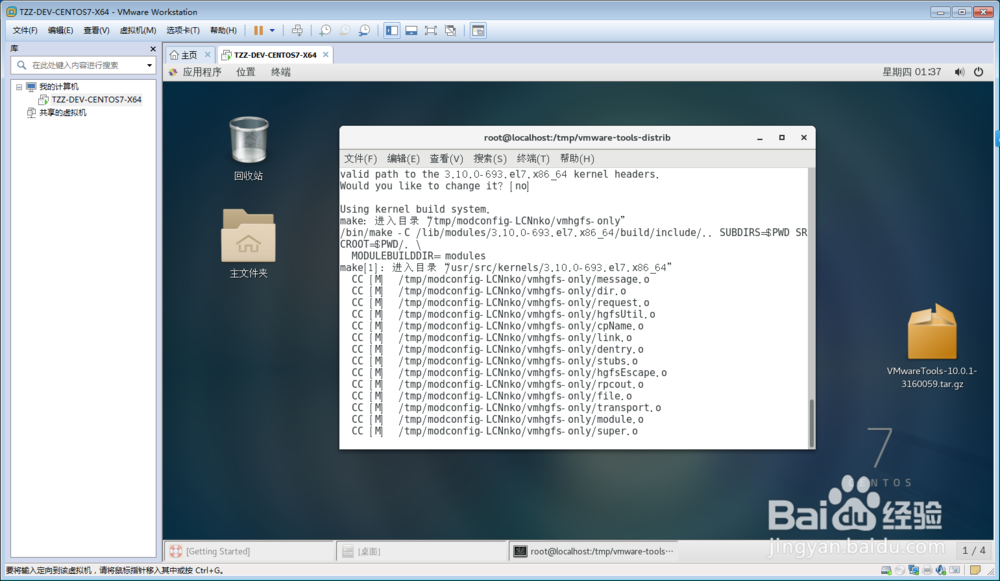Click the CD/DVD drive status bar icon
The width and height of the screenshot is (1000, 581).
point(900,570)
